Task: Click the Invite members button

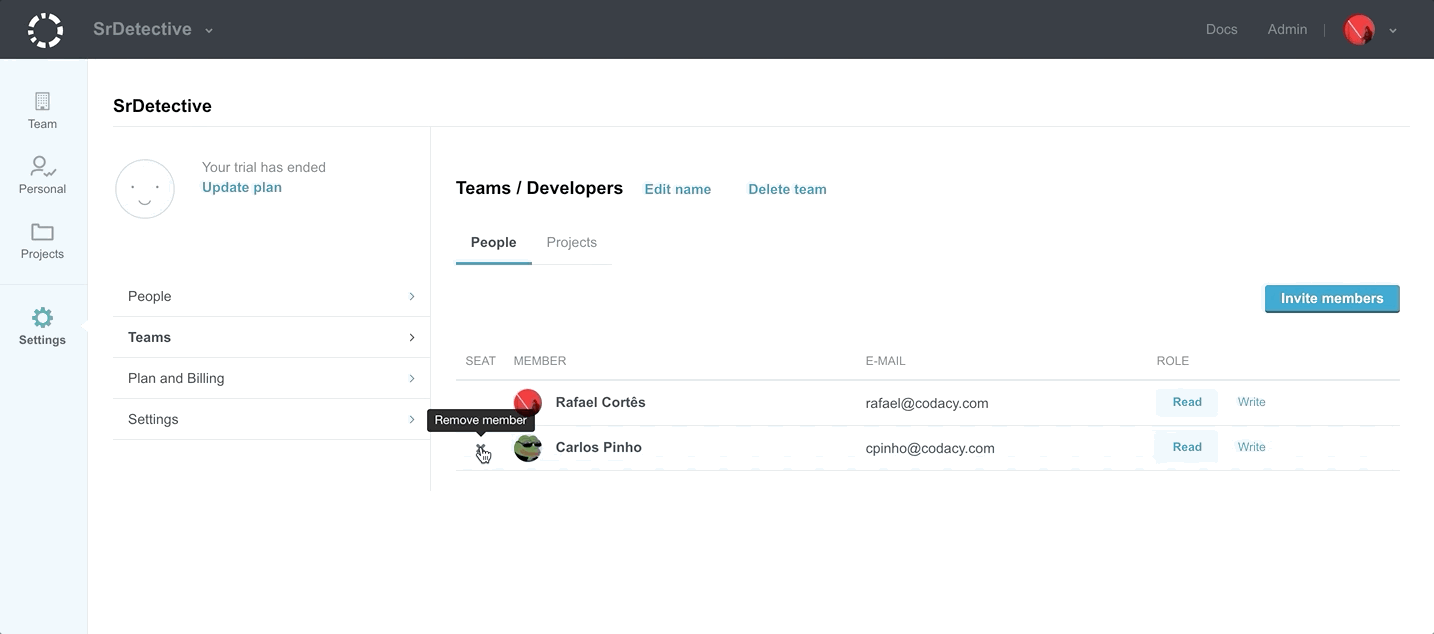Action: point(1331,299)
